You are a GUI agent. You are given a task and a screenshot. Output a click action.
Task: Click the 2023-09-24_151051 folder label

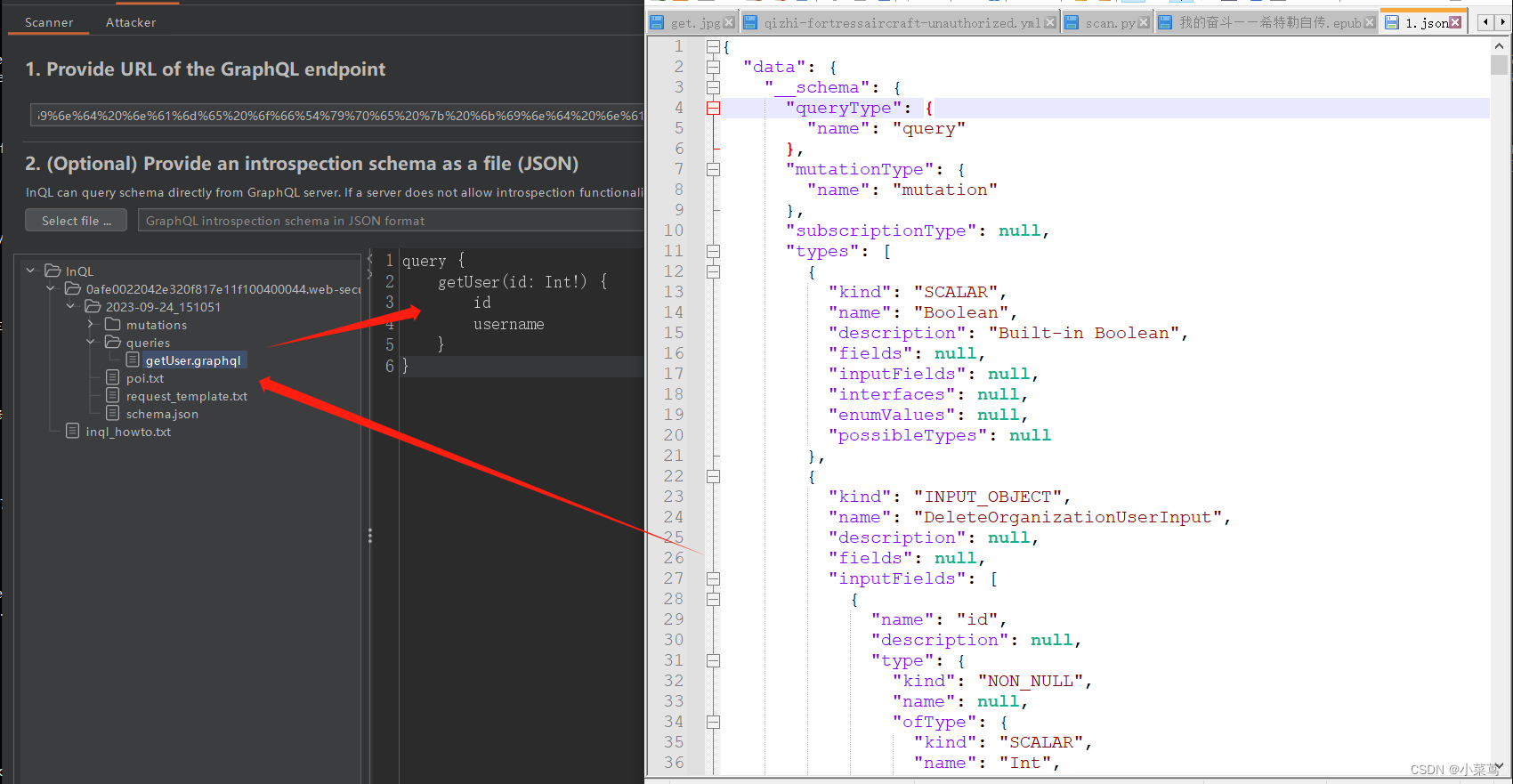tap(163, 307)
